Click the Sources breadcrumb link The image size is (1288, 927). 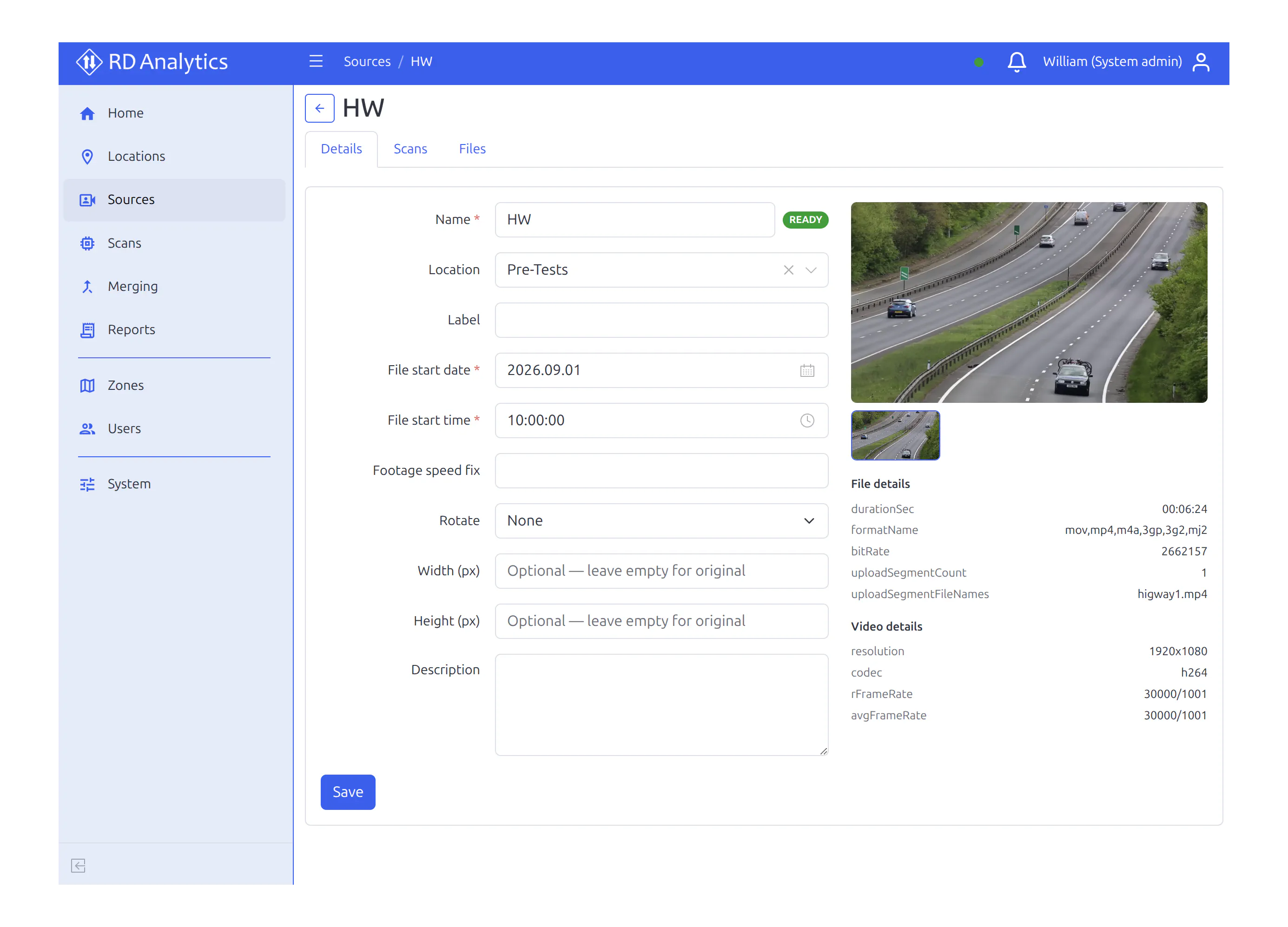coord(367,61)
